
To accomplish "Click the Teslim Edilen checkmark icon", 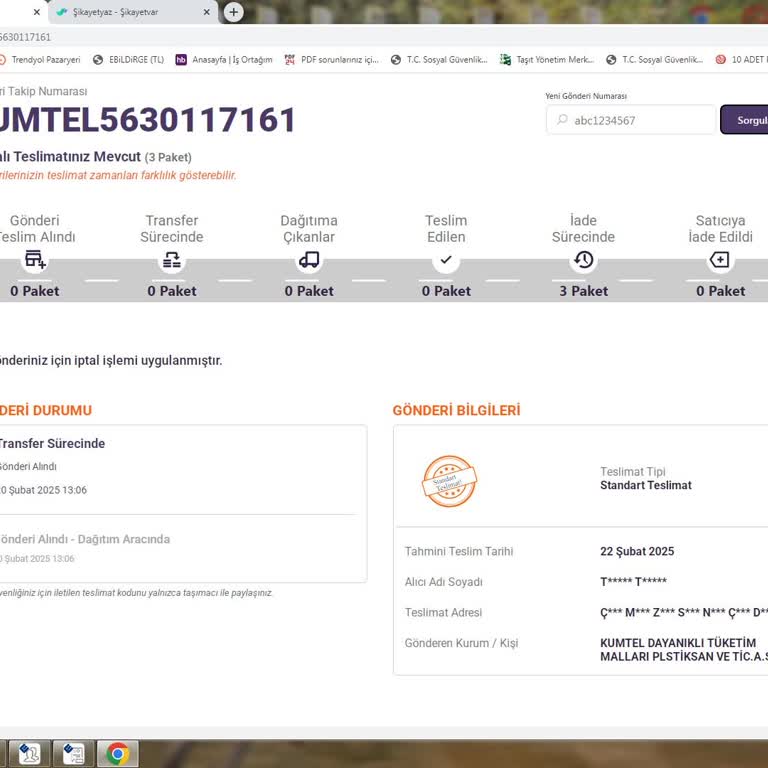I will pyautogui.click(x=446, y=260).
